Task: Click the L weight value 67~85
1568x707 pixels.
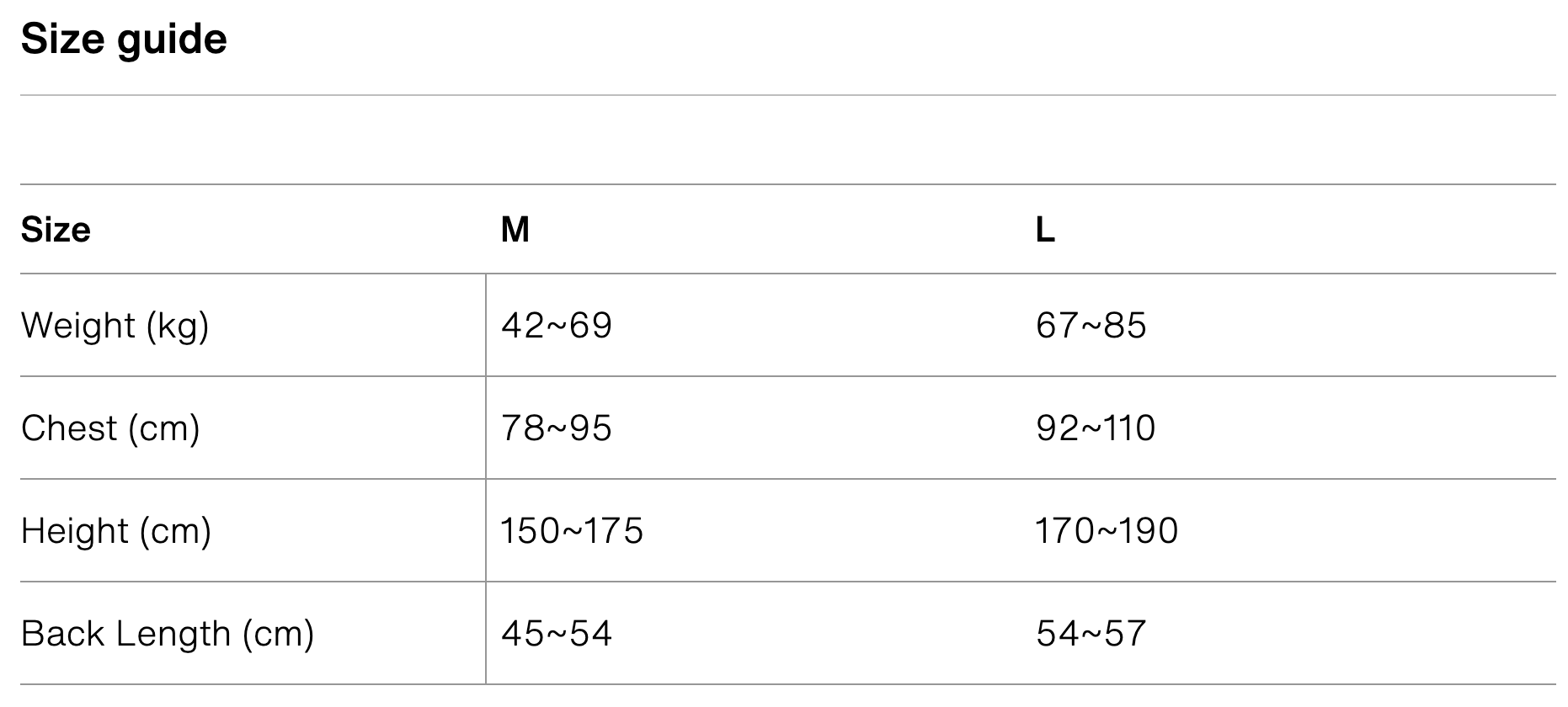Action: (1091, 326)
